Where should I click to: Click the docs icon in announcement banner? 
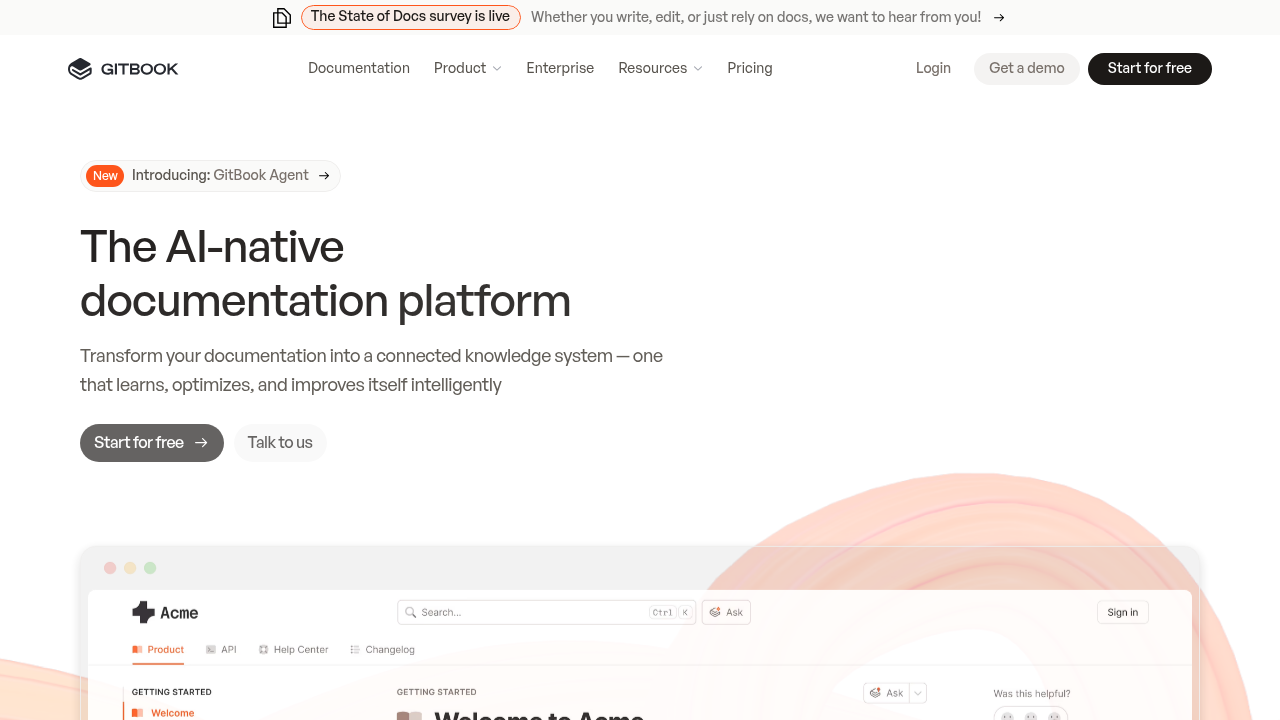tap(282, 17)
